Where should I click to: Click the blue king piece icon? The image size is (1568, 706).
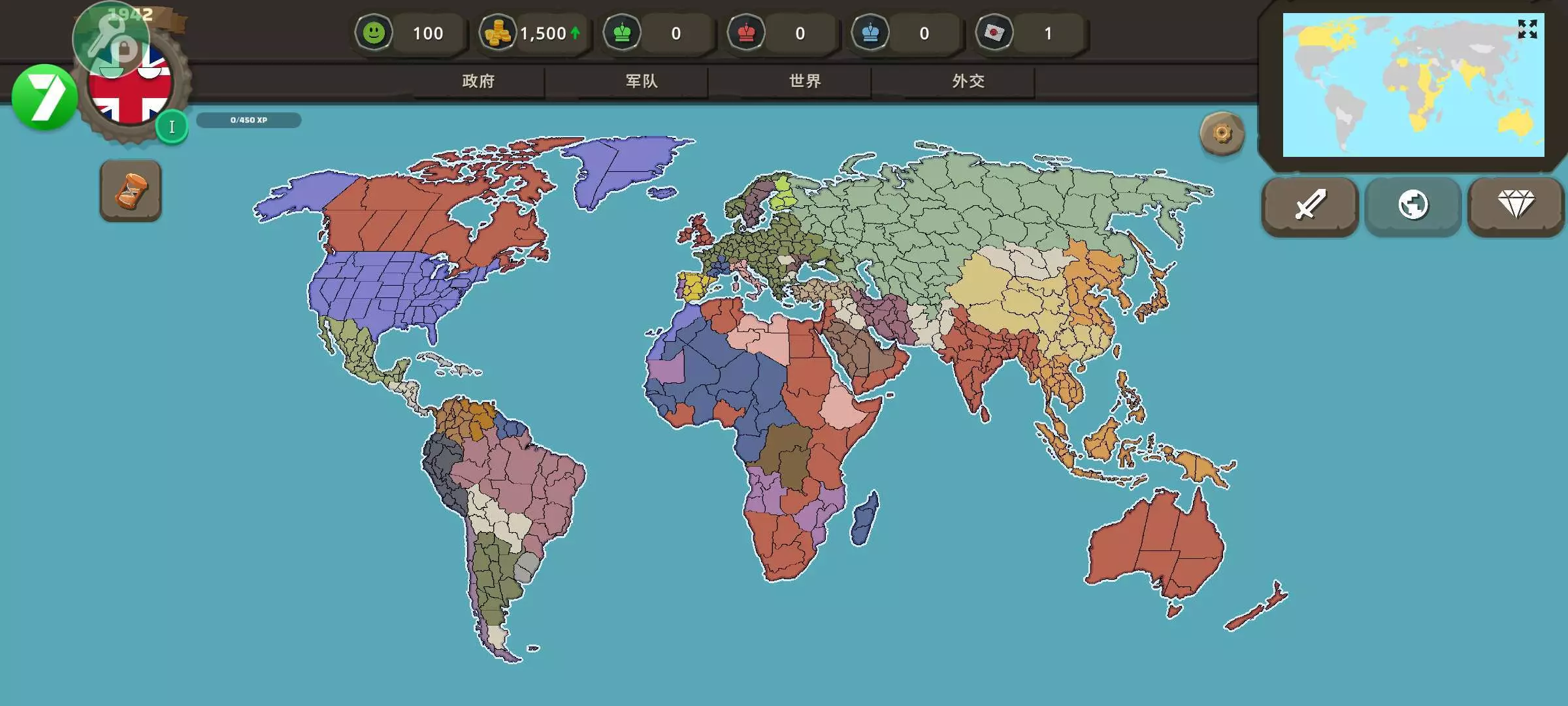[870, 33]
